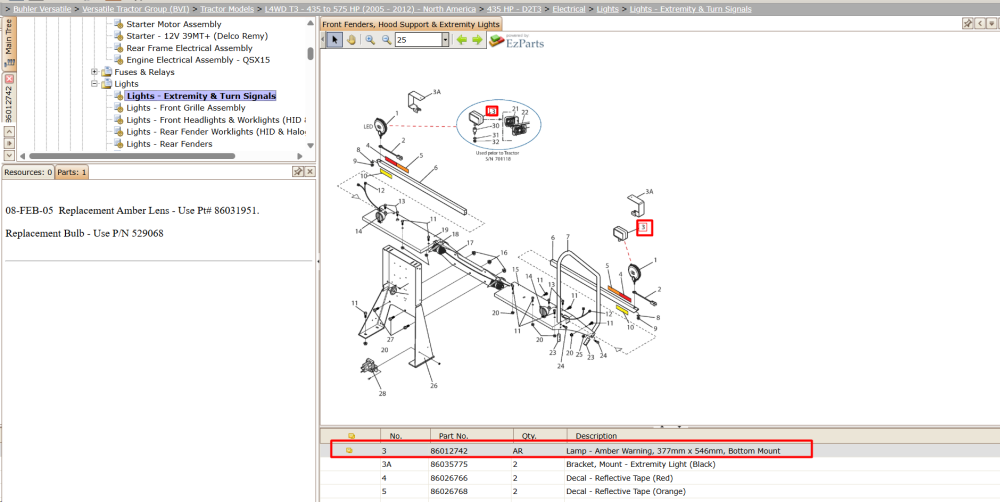This screenshot has height=502, width=1000.
Task: Go back with green left arrow
Action: [462, 40]
